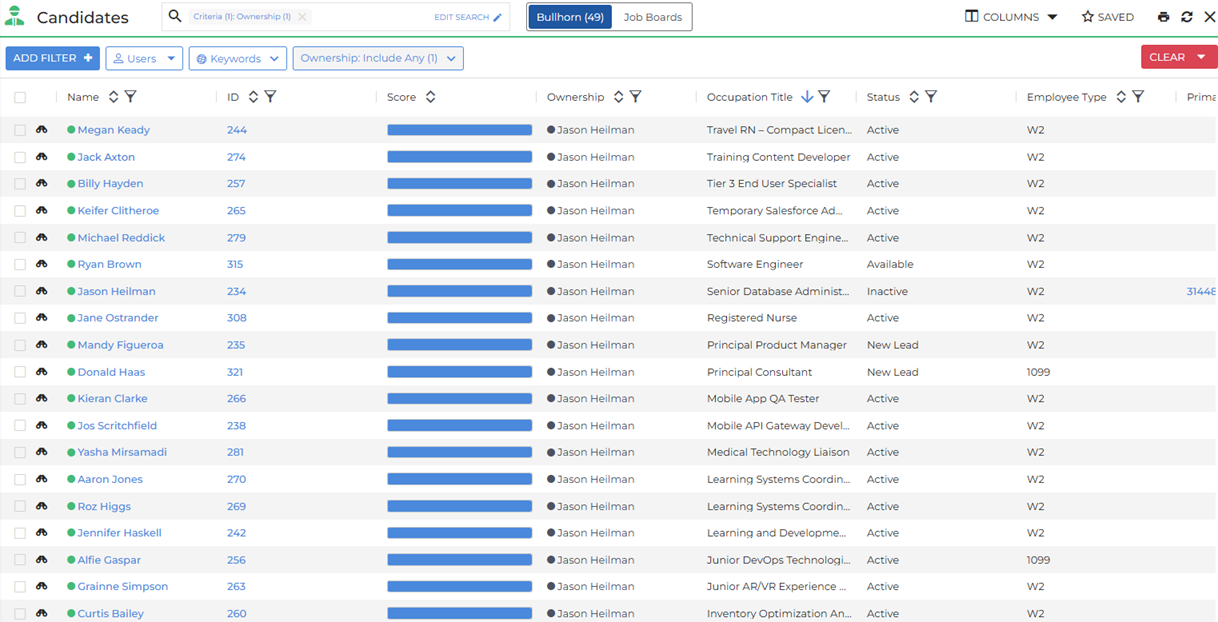Open Employee Type column filter funnel
Image resolution: width=1218 pixels, height=622 pixels.
pos(1138,97)
